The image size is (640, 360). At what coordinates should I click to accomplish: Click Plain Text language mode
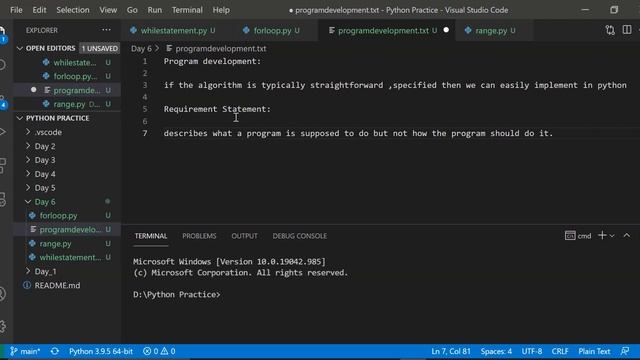tap(594, 351)
